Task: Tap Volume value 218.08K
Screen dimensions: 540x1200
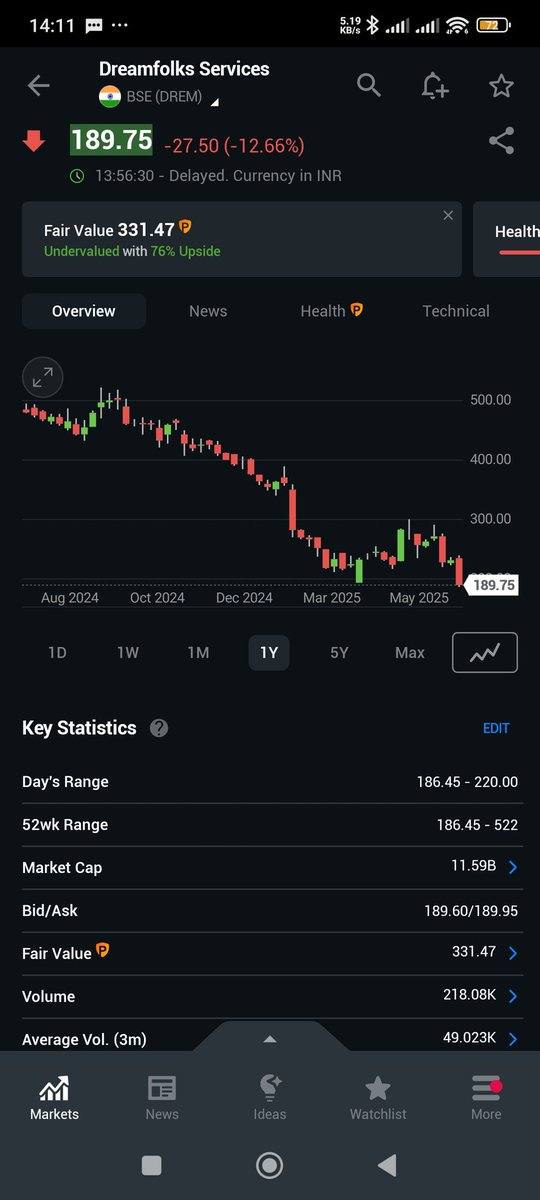Action: point(470,995)
